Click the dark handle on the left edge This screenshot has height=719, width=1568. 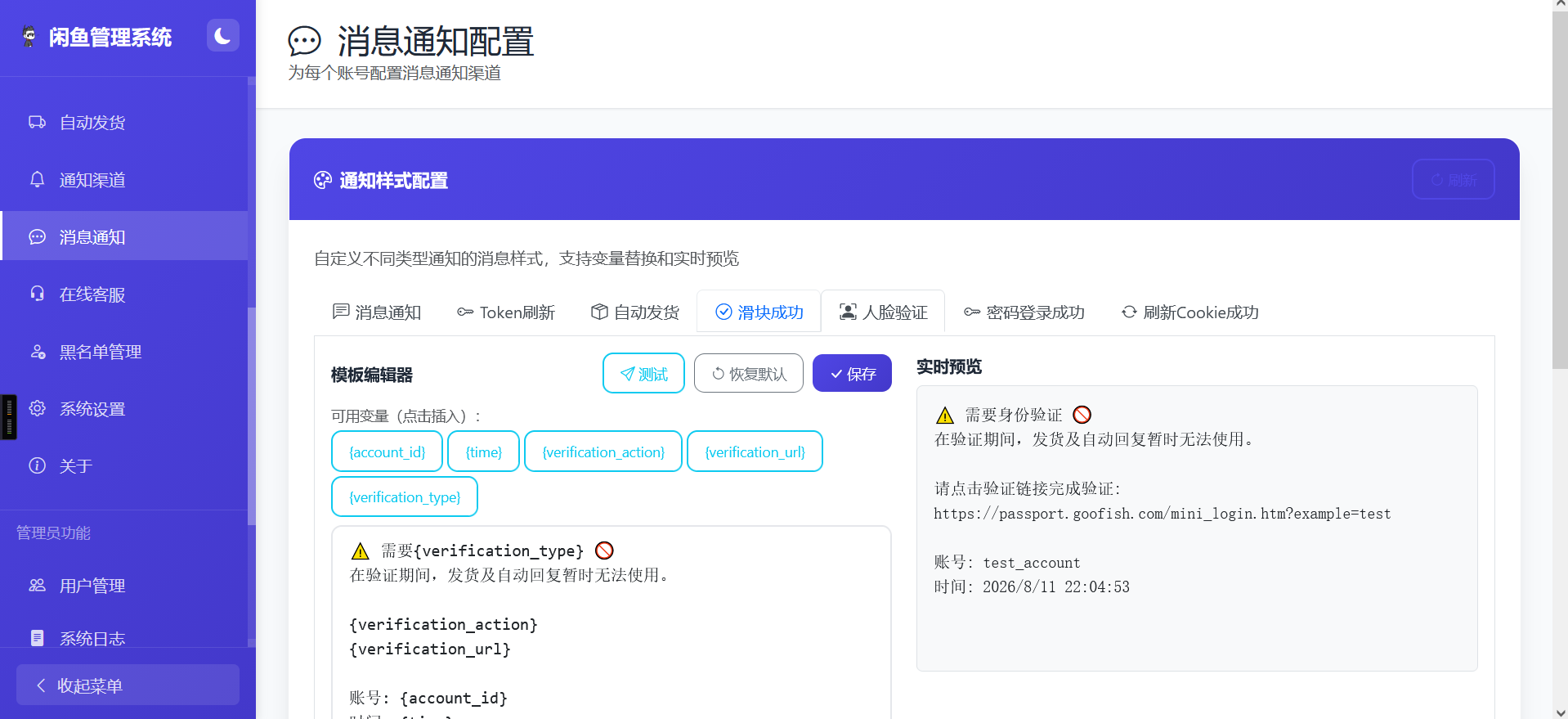click(8, 416)
